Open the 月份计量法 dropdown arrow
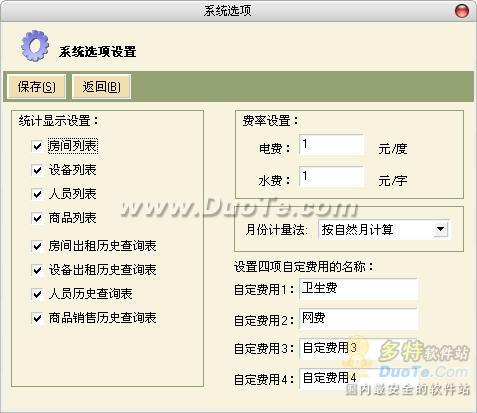This screenshot has width=477, height=413. (x=441, y=229)
